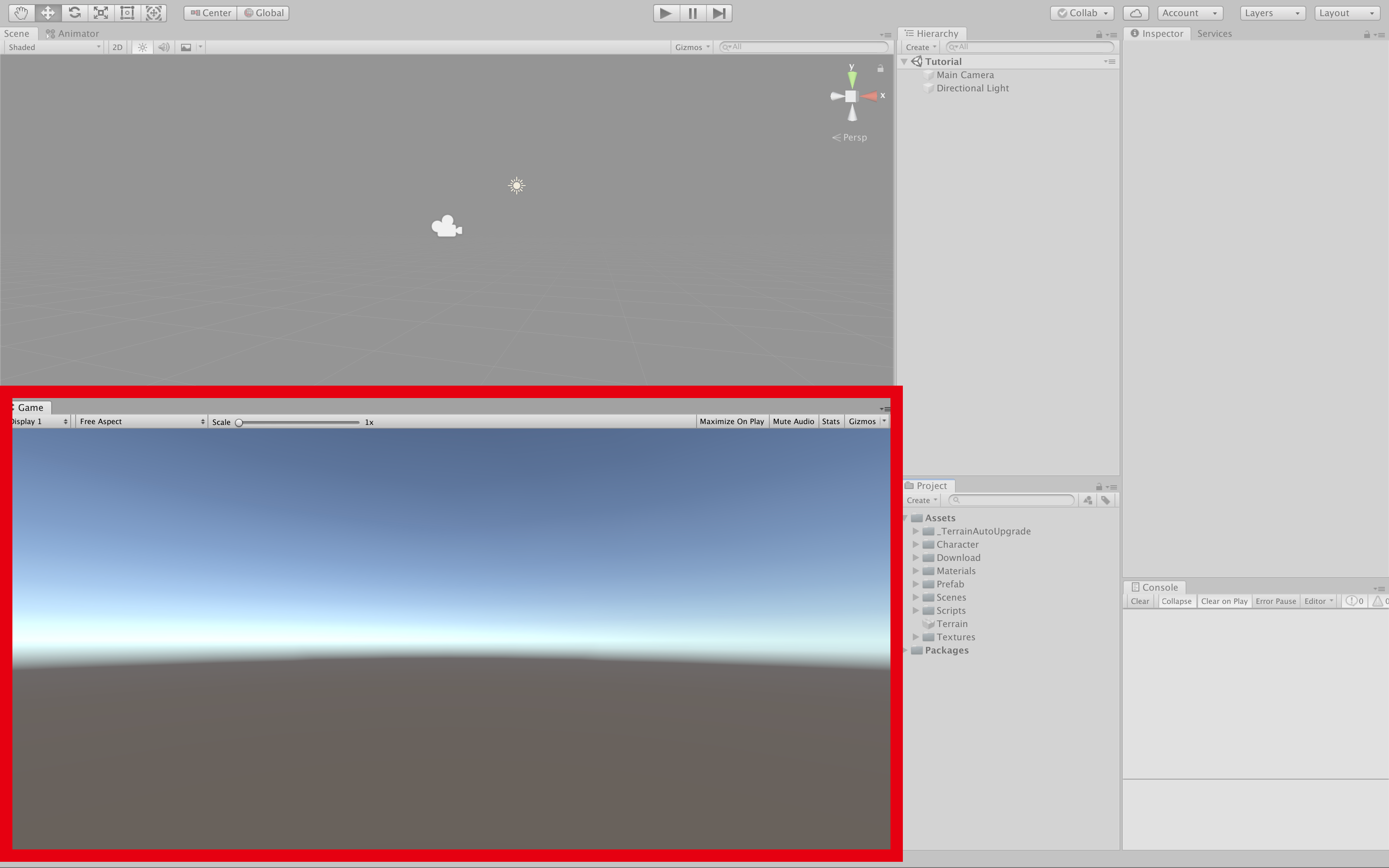Toggle Mute Audio in Game view
Viewport: 1389px width, 868px height.
point(792,421)
